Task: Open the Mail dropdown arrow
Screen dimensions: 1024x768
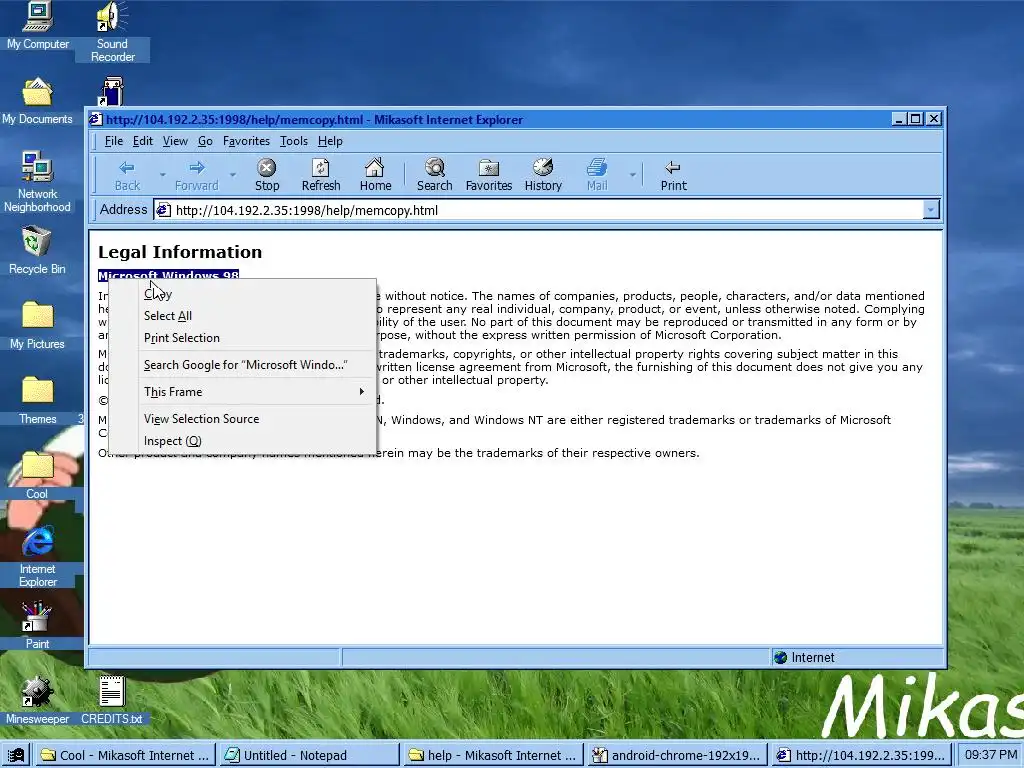Action: 632,175
